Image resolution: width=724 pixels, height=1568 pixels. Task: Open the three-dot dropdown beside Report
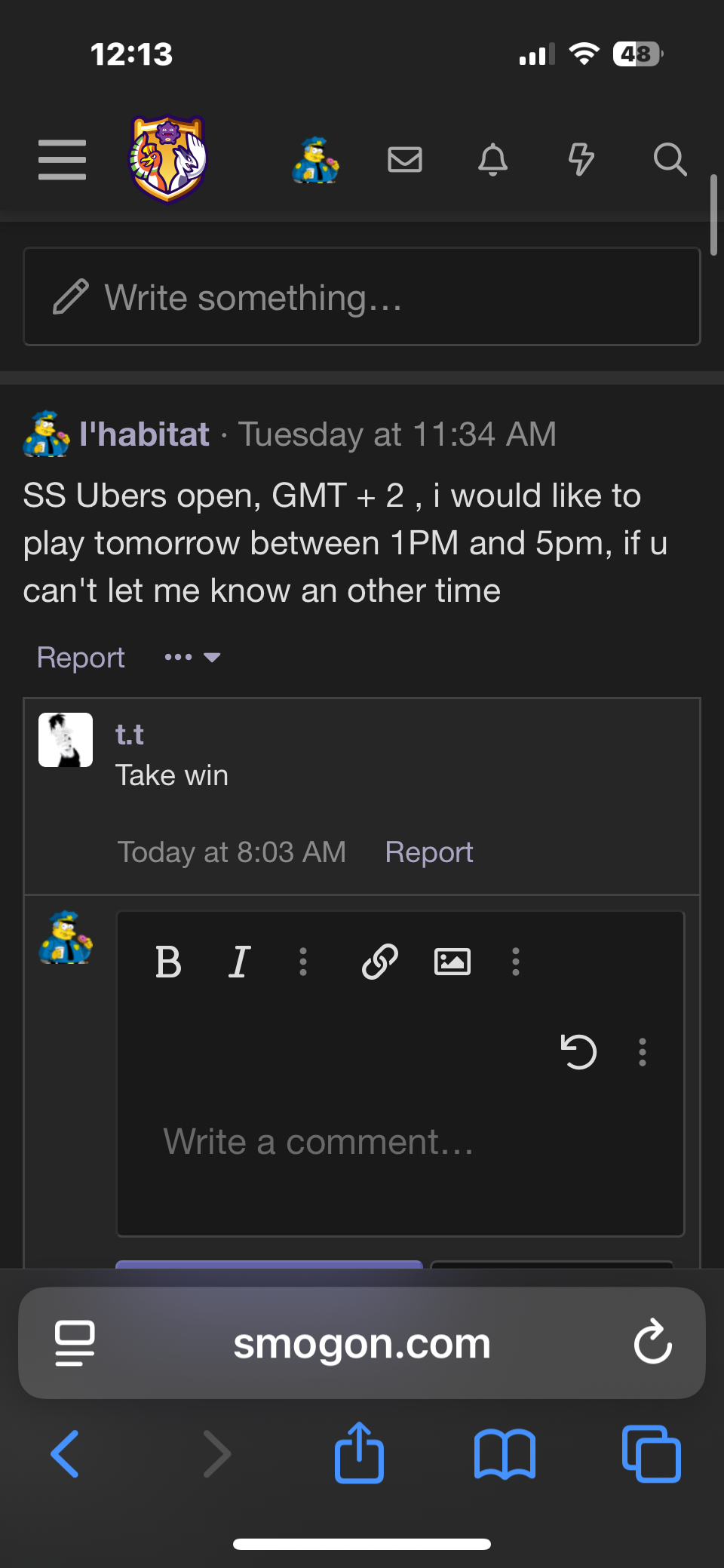click(x=192, y=658)
